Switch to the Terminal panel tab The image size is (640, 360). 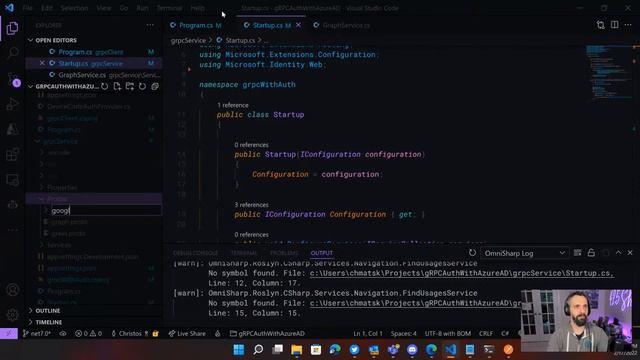pos(244,253)
